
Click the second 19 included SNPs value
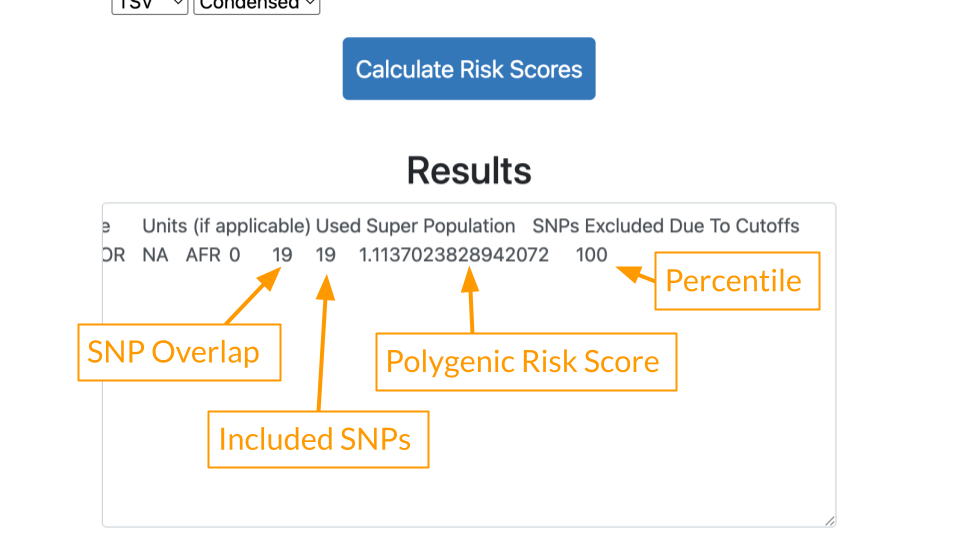coord(326,255)
